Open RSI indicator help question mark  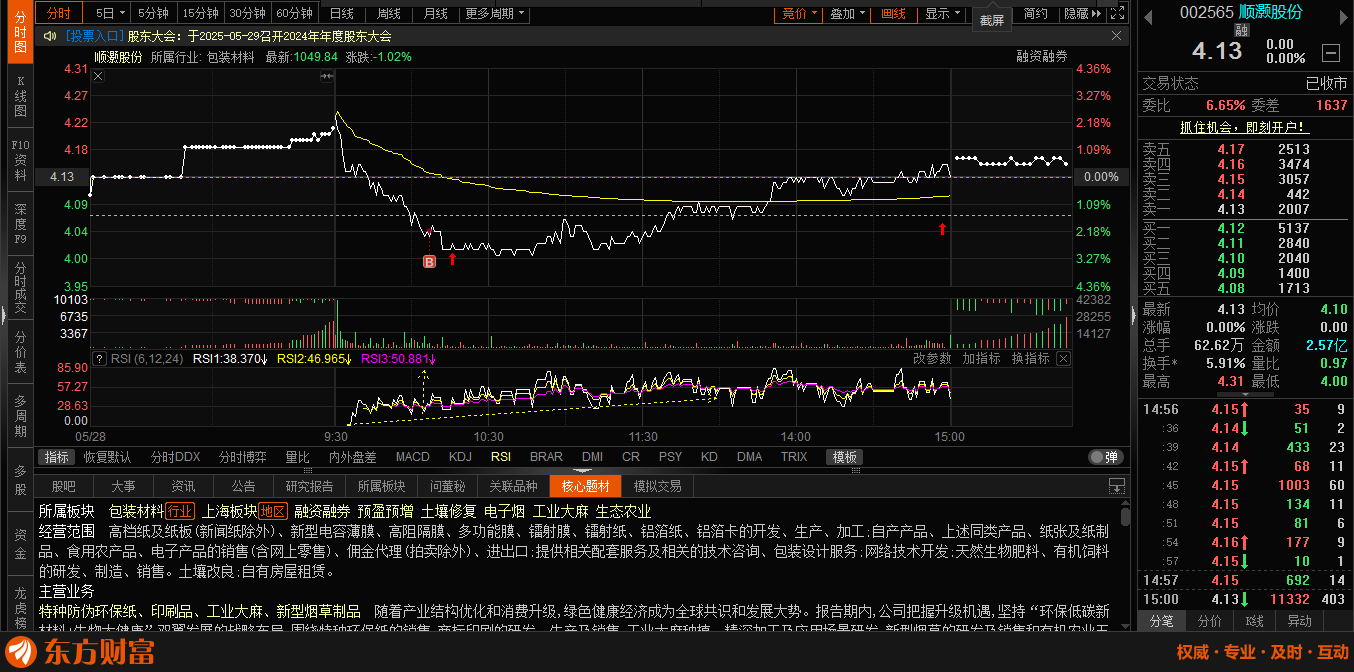pos(99,358)
